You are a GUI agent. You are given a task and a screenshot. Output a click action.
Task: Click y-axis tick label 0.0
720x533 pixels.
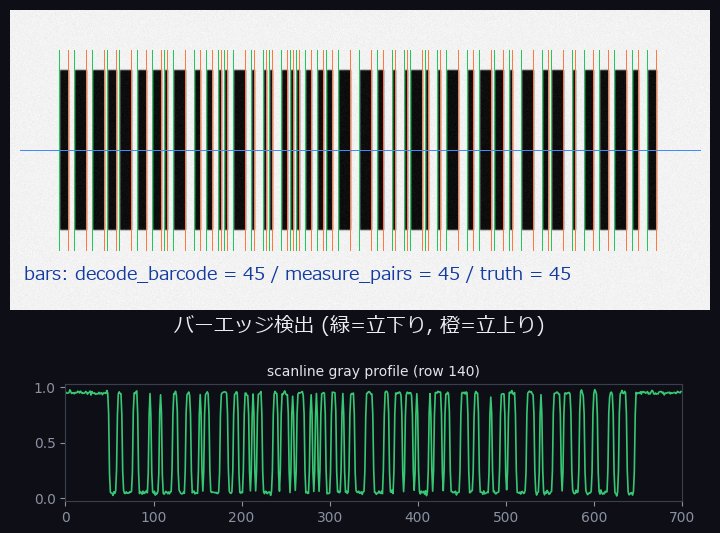click(x=45, y=499)
